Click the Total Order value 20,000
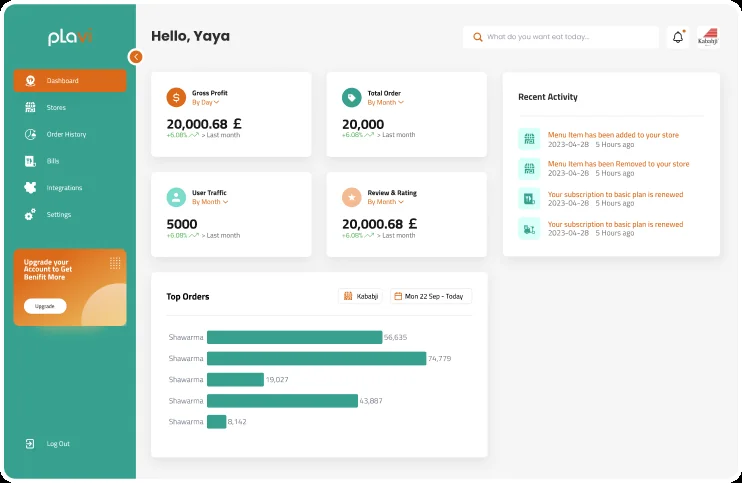The width and height of the screenshot is (742, 483). (363, 124)
